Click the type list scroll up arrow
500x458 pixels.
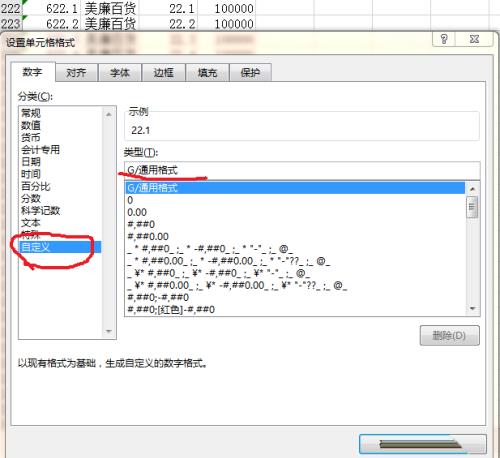pos(472,189)
